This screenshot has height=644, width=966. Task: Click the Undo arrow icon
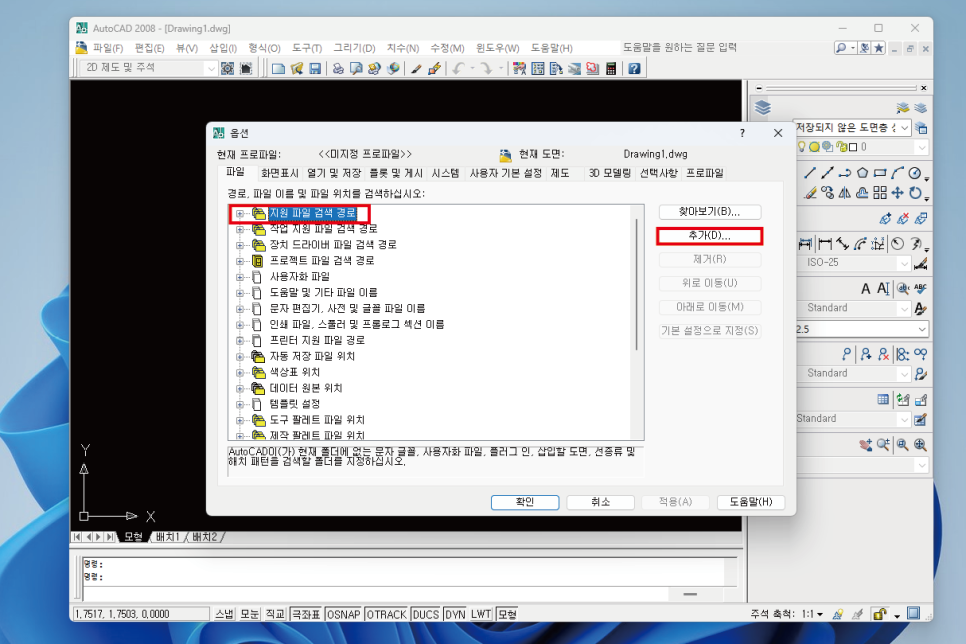coord(458,68)
